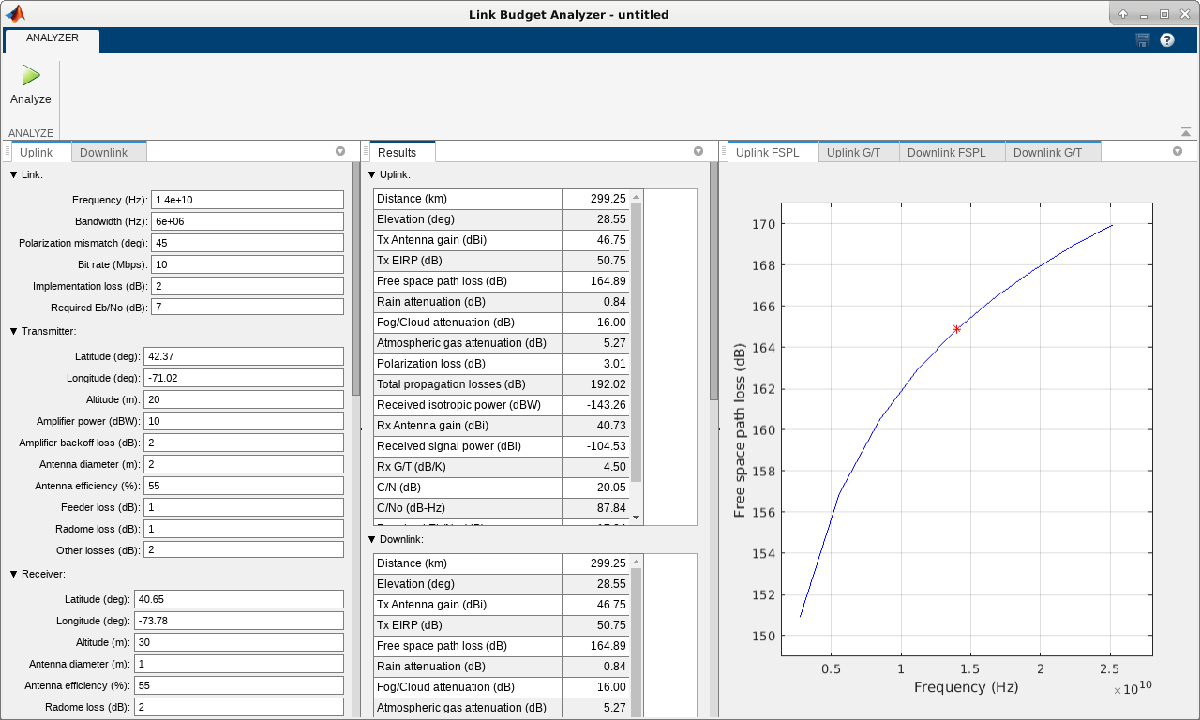This screenshot has height=720, width=1200.
Task: Click the Required Eb/No input field
Action: pyautogui.click(x=247, y=307)
